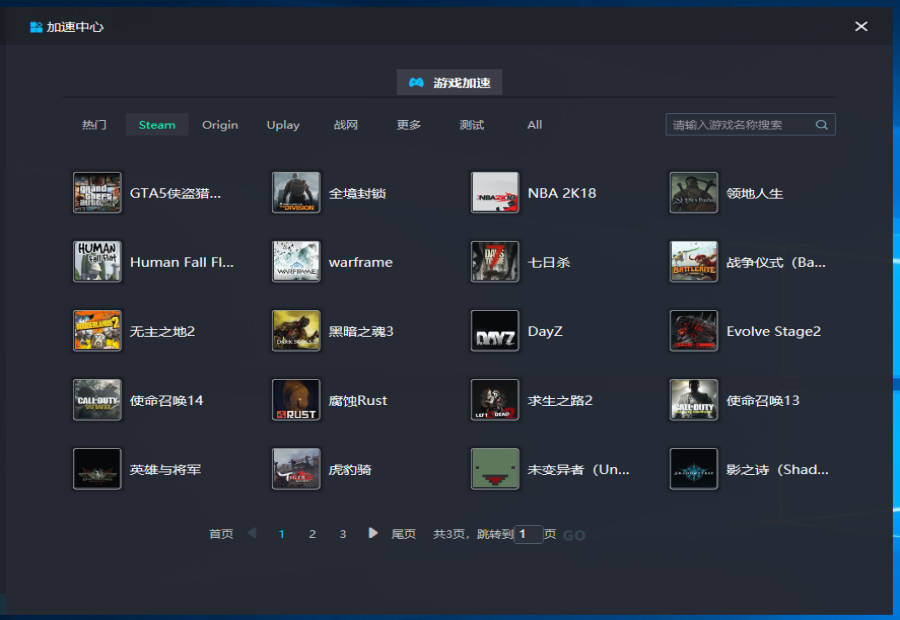900x620 pixels.
Task: Click the next page arrow
Action: (373, 534)
